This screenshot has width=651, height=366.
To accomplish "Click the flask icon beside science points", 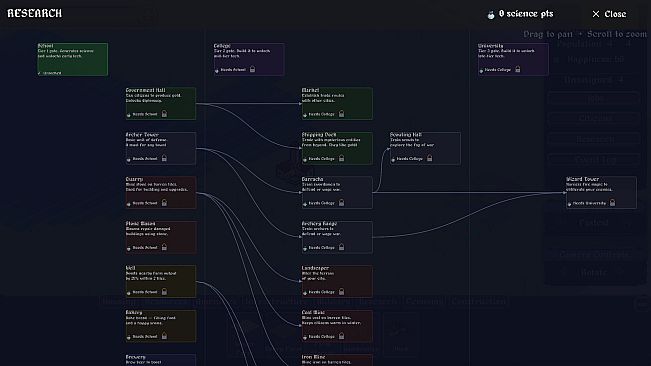I will point(491,15).
